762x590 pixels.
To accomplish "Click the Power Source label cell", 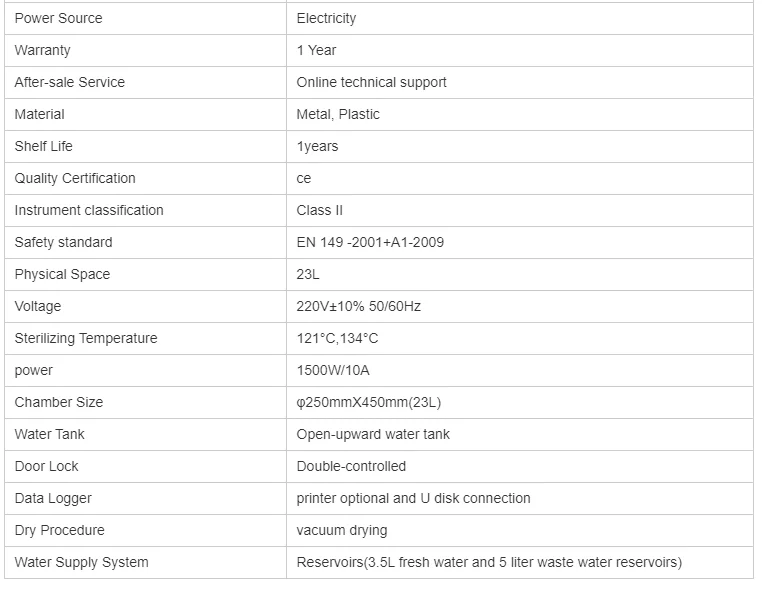I will pos(58,18).
